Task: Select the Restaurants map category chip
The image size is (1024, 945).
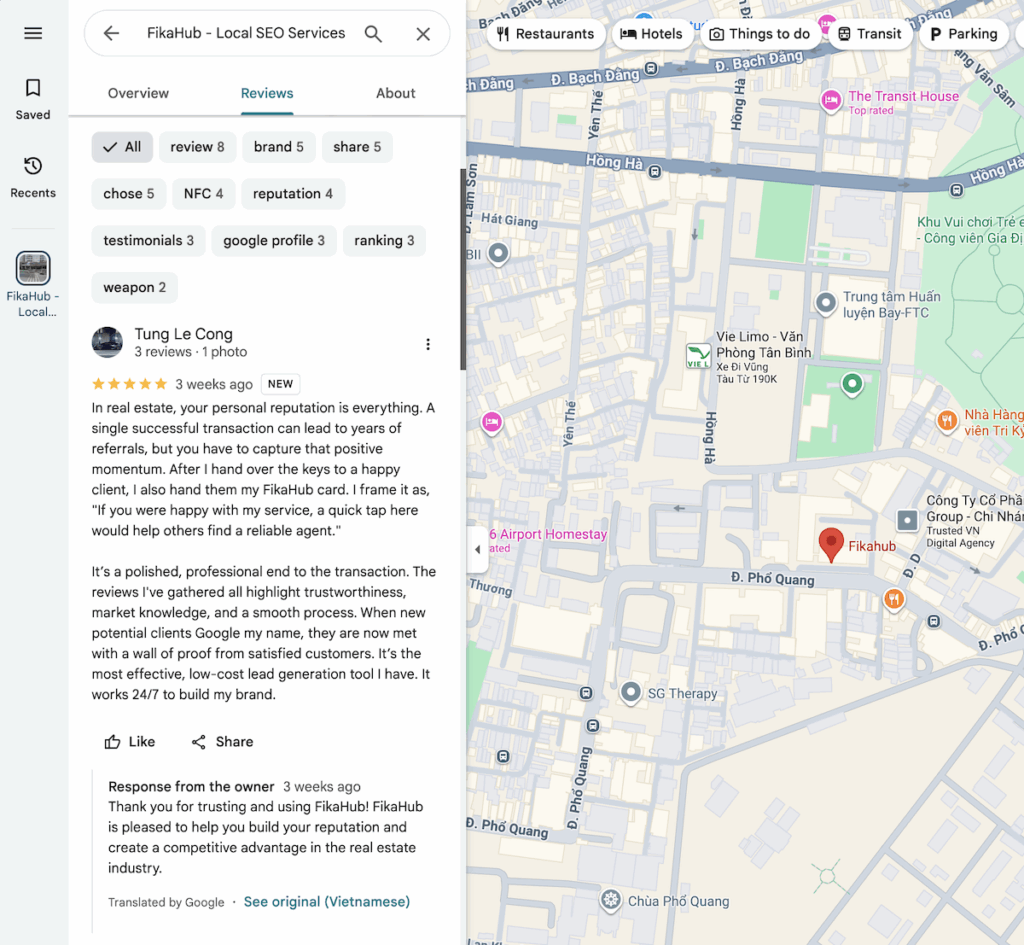Action: click(545, 34)
